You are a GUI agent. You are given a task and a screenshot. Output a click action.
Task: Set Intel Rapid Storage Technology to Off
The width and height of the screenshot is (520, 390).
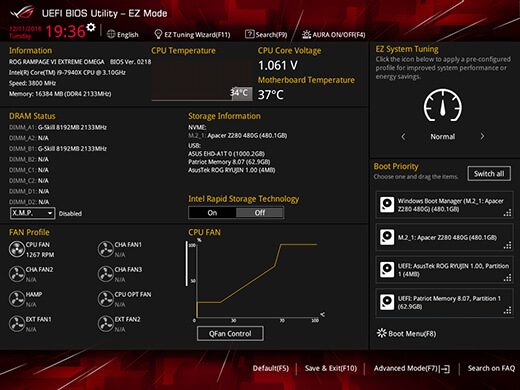tap(260, 213)
